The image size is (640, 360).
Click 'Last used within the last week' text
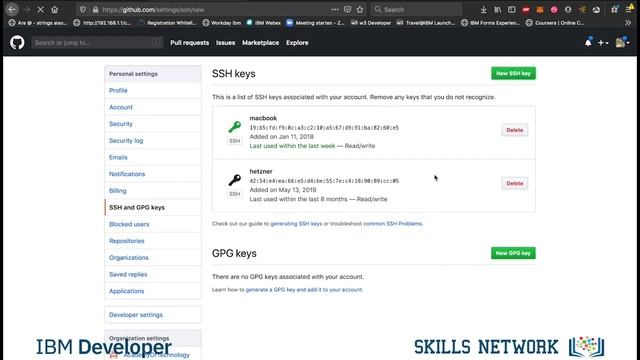tap(292, 146)
